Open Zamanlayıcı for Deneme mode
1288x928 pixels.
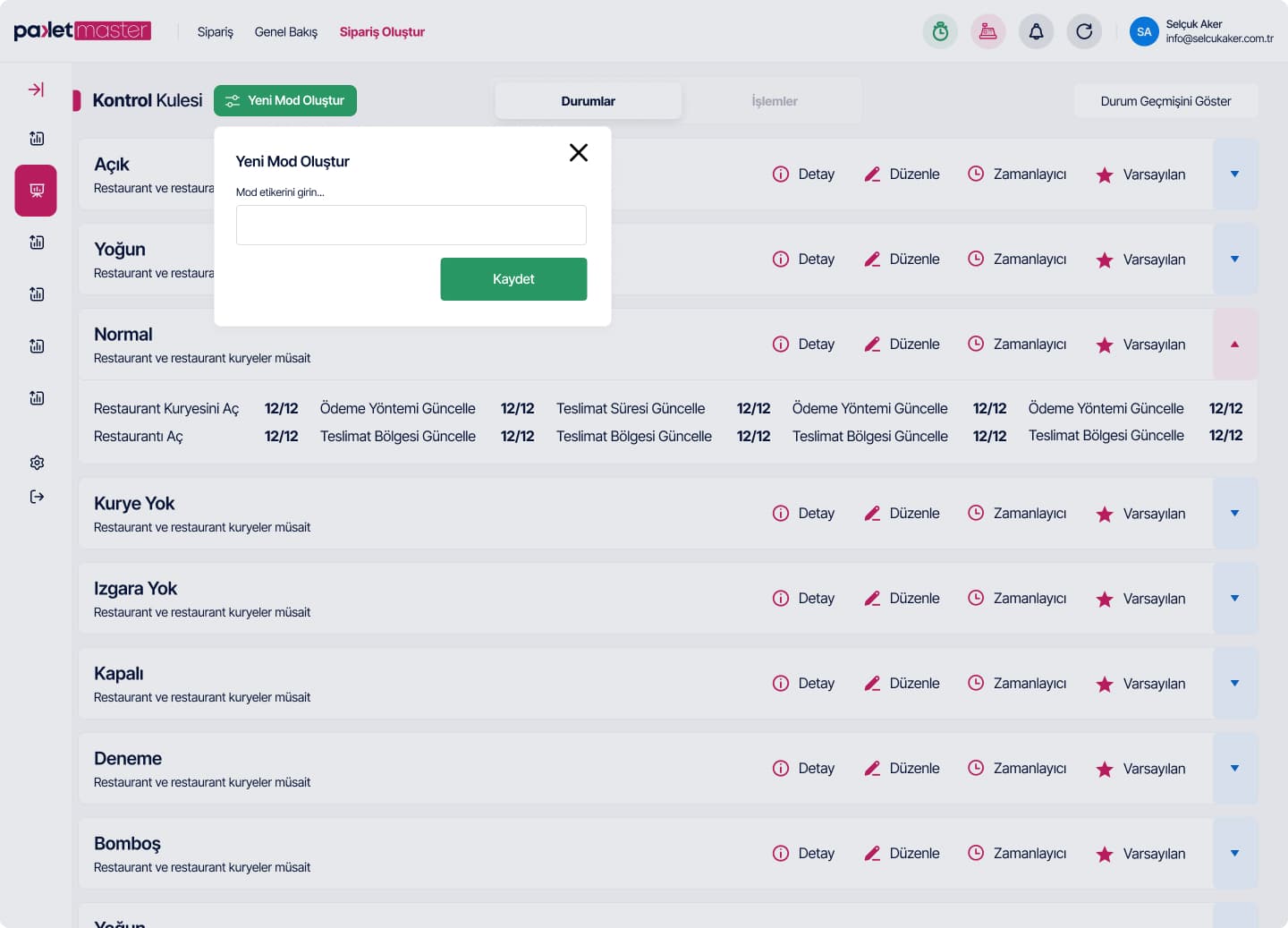1017,768
